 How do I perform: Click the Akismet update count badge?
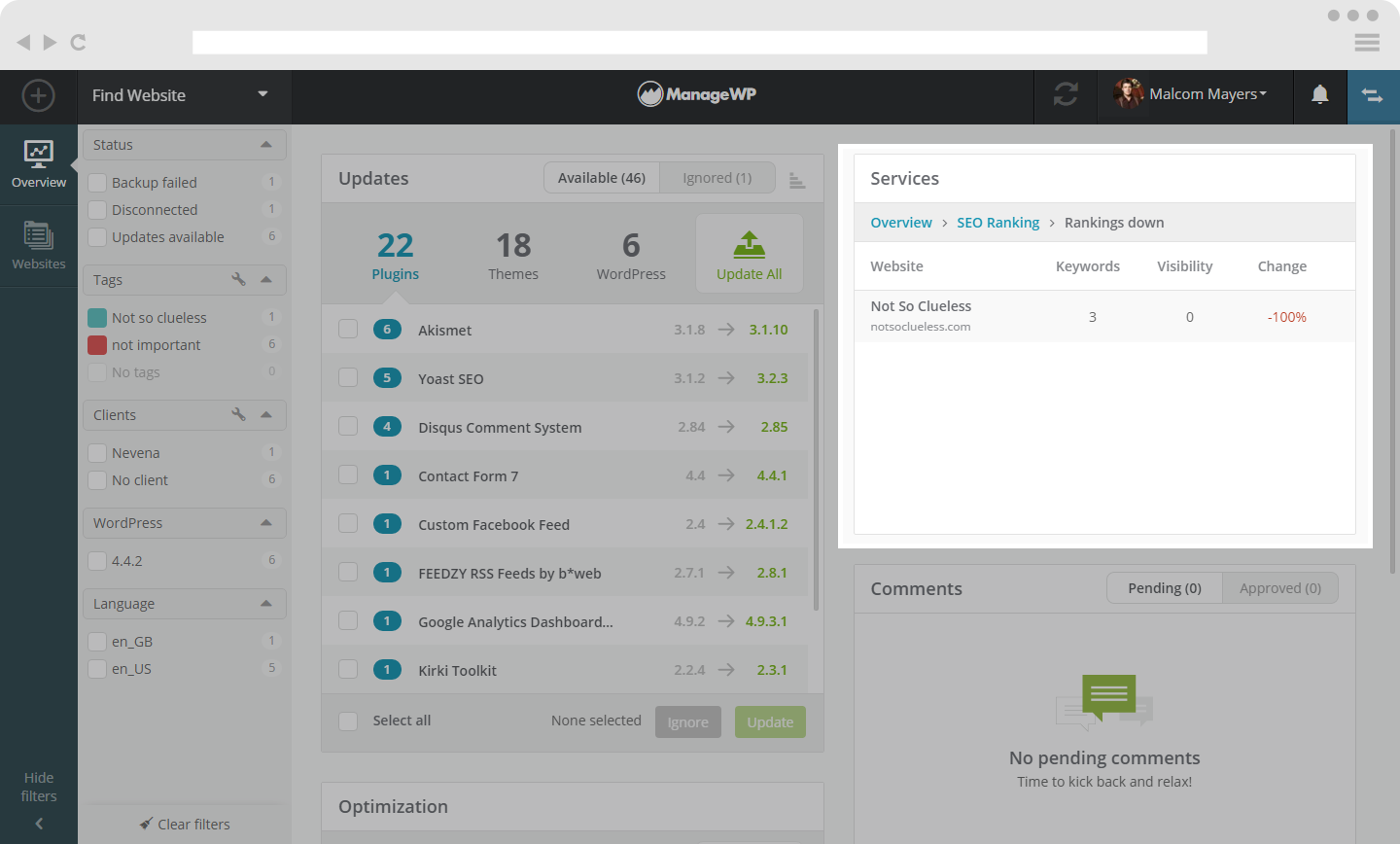387,329
